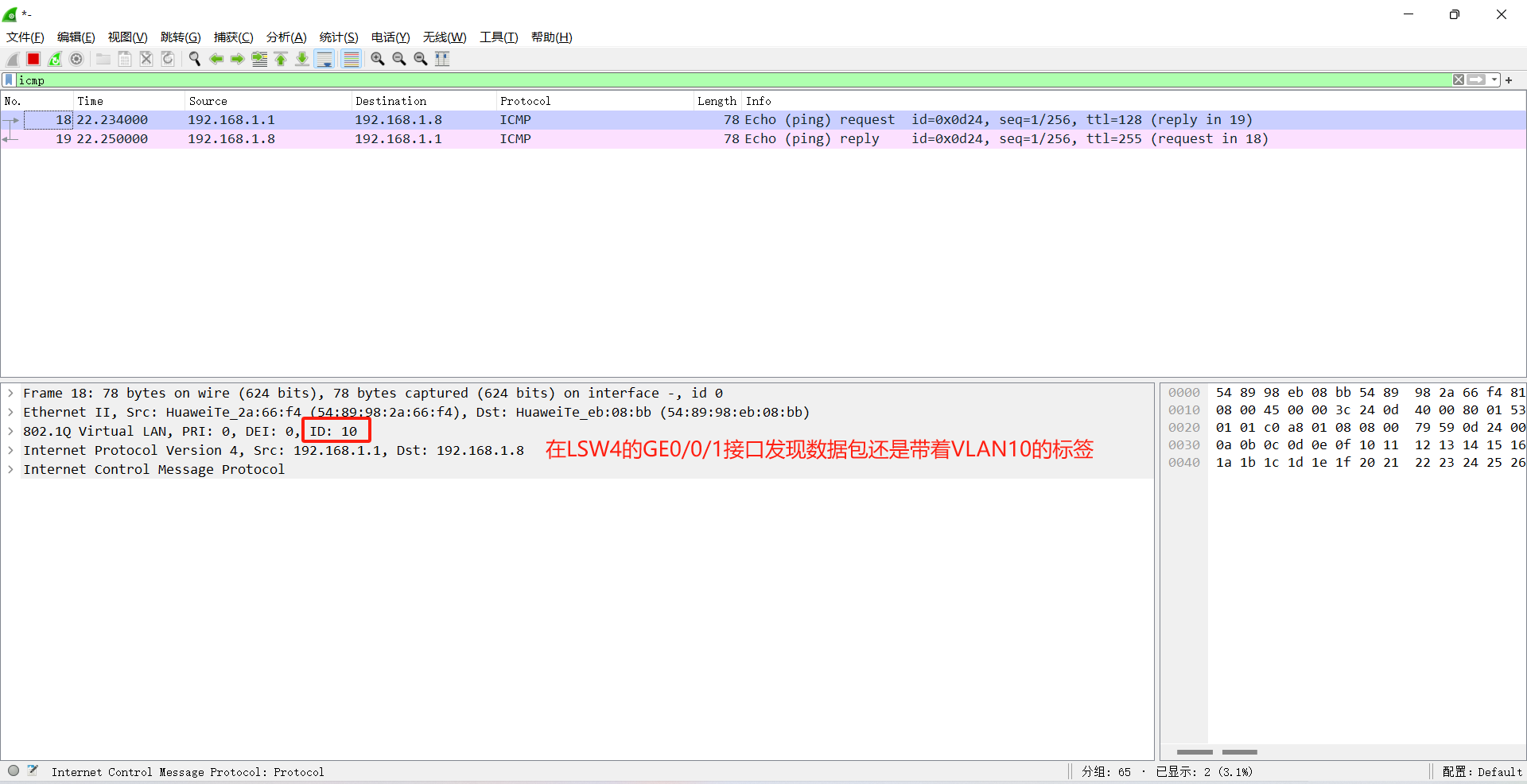Select packet 19 Echo ping reply row

click(x=763, y=139)
